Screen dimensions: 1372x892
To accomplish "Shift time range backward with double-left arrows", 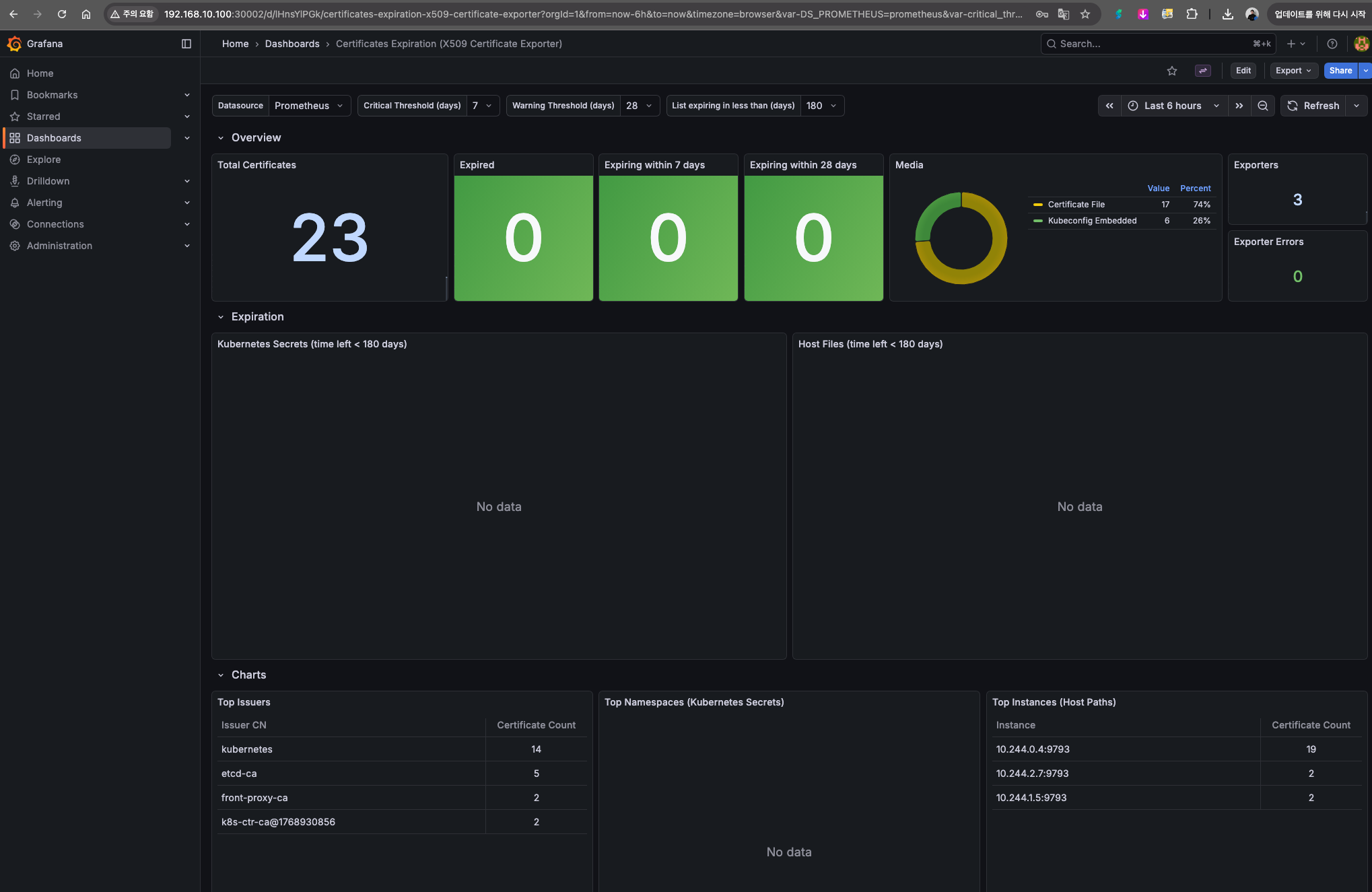I will click(x=1109, y=106).
